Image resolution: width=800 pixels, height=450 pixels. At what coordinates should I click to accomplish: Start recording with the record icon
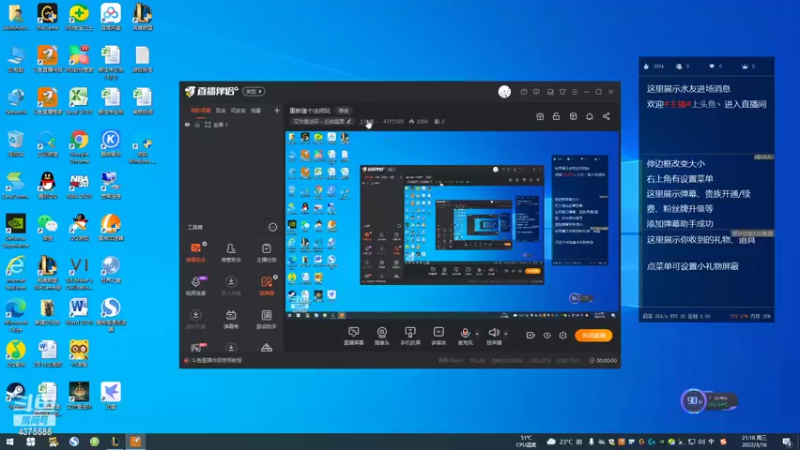(531, 335)
